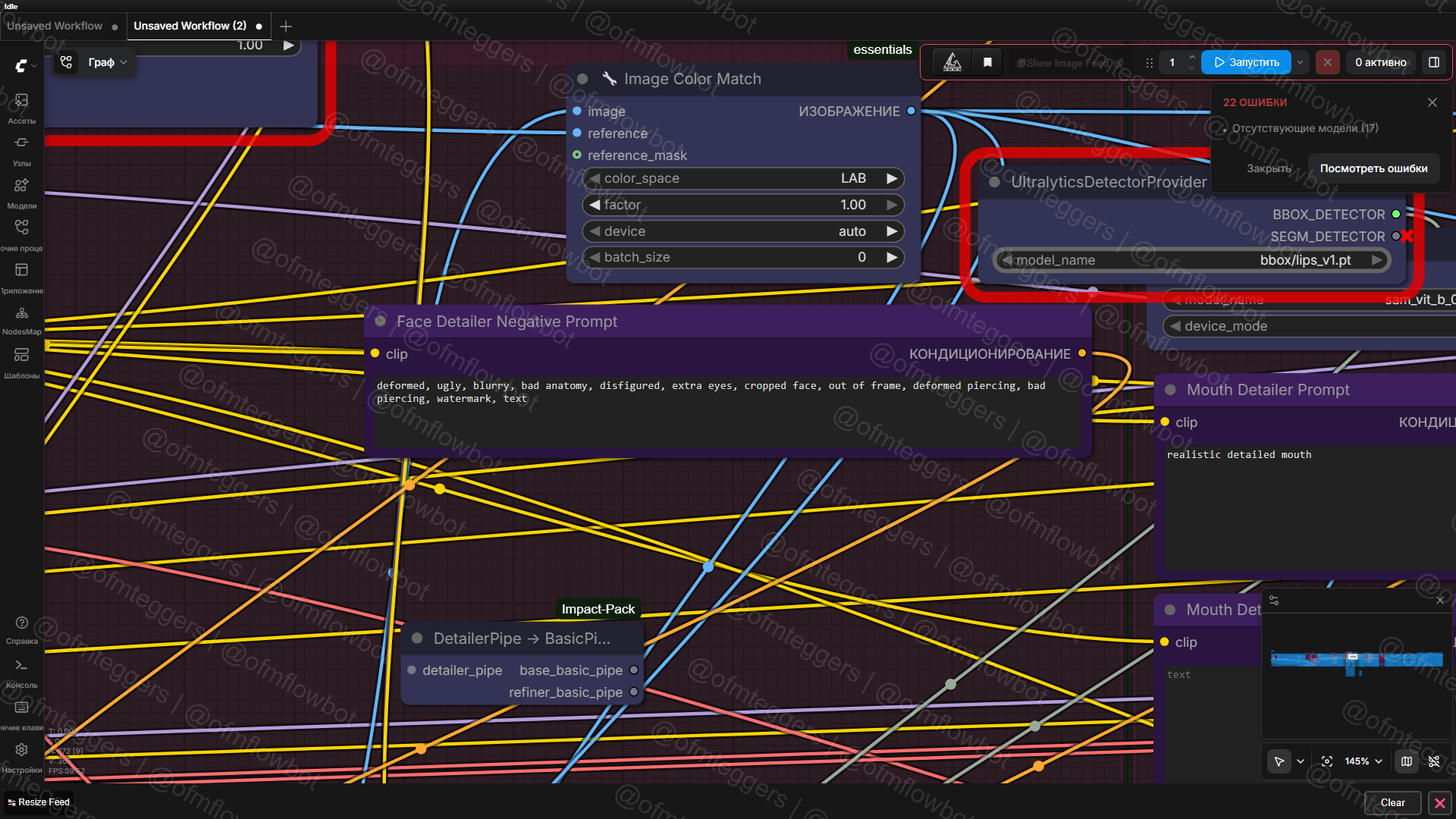
Task: Expand the Run button options chevron
Action: click(1301, 62)
